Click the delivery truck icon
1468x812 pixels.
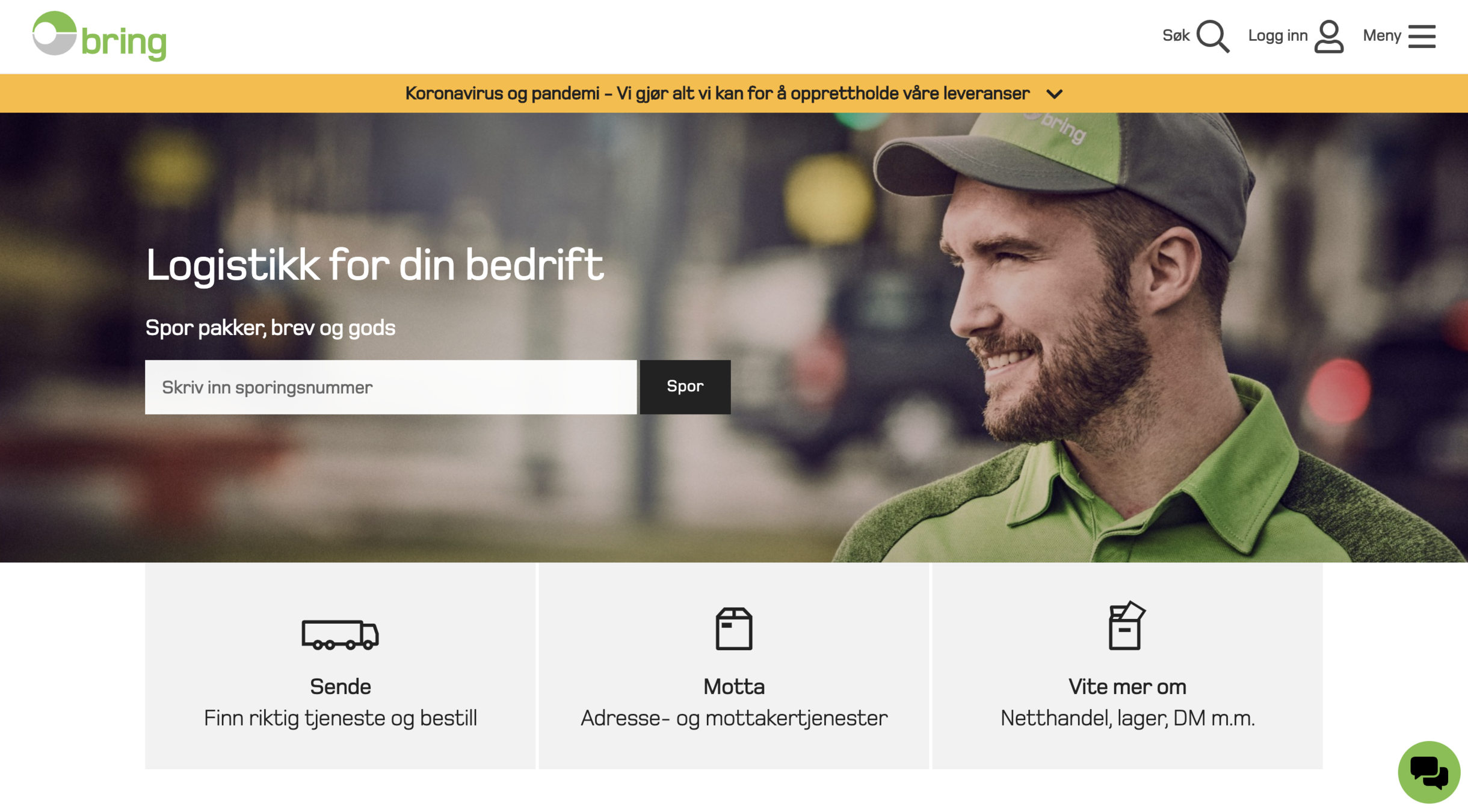coord(340,634)
